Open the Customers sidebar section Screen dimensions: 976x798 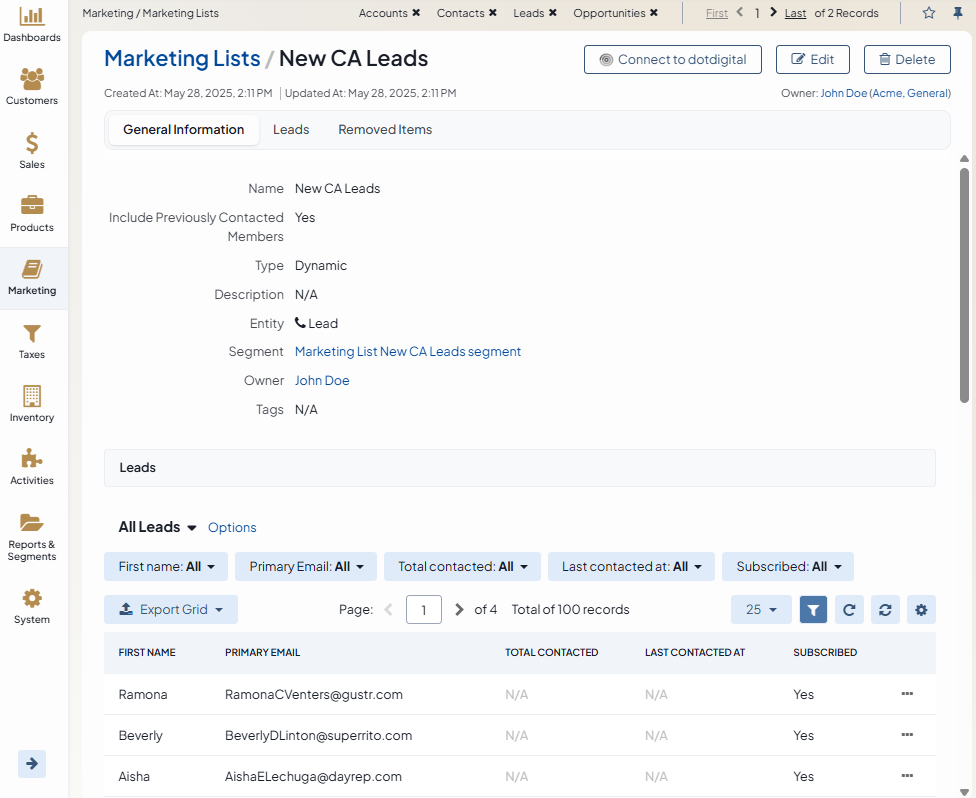coord(32,87)
